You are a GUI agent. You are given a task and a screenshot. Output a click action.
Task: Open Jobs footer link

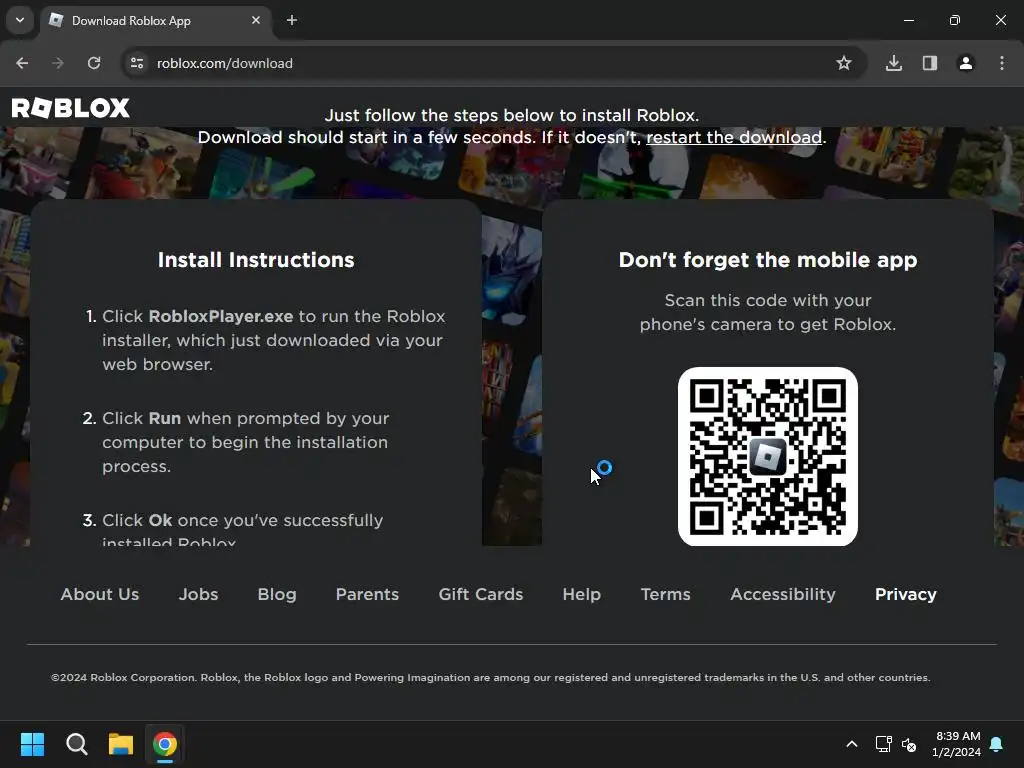point(199,594)
